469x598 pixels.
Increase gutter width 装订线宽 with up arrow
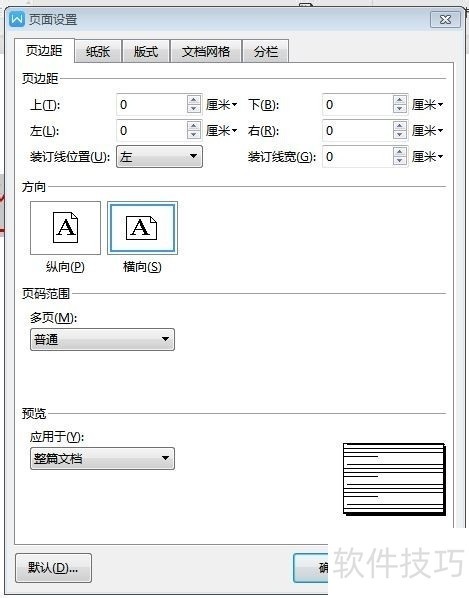(x=399, y=152)
